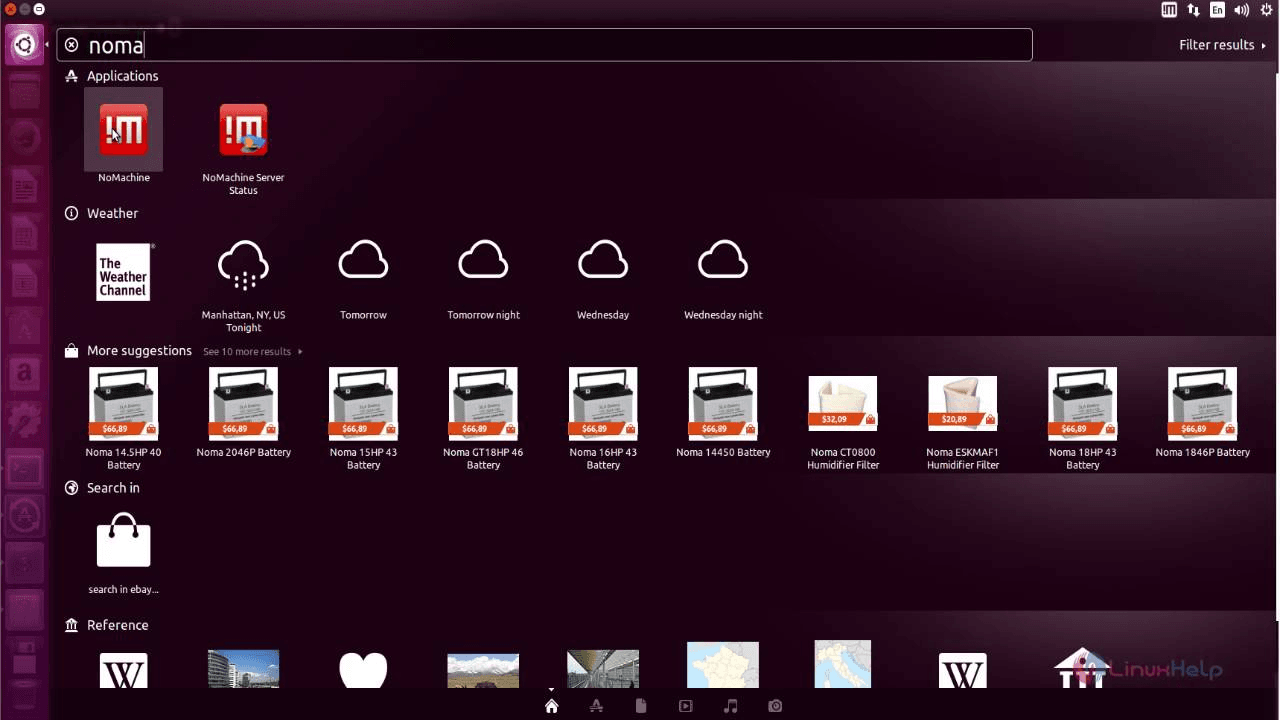This screenshot has height=720, width=1280.
Task: Open the Tomorrow night forecast
Action: [x=483, y=261]
